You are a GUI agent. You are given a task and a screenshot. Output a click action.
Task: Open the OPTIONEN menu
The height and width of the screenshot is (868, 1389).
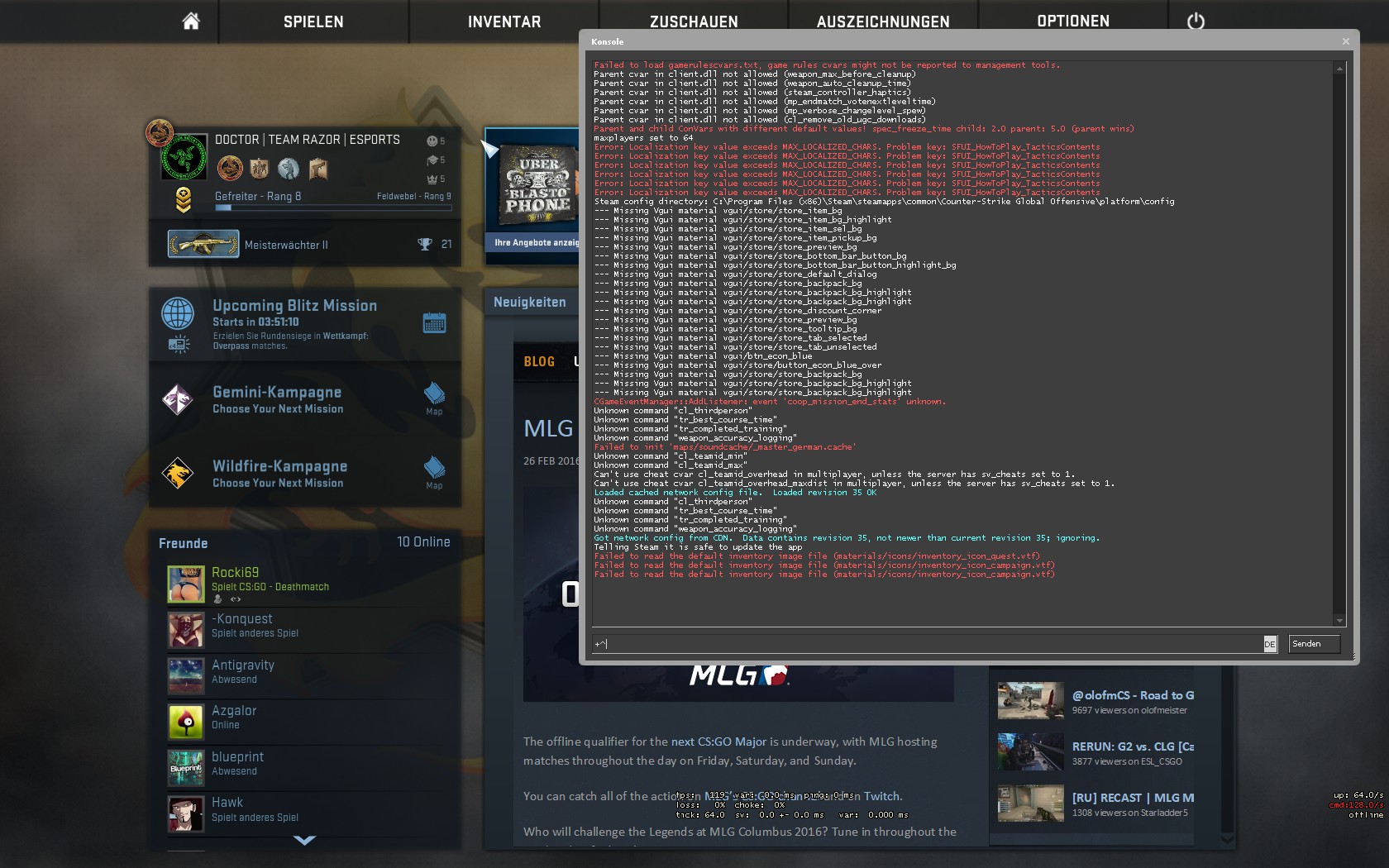pos(1073,21)
